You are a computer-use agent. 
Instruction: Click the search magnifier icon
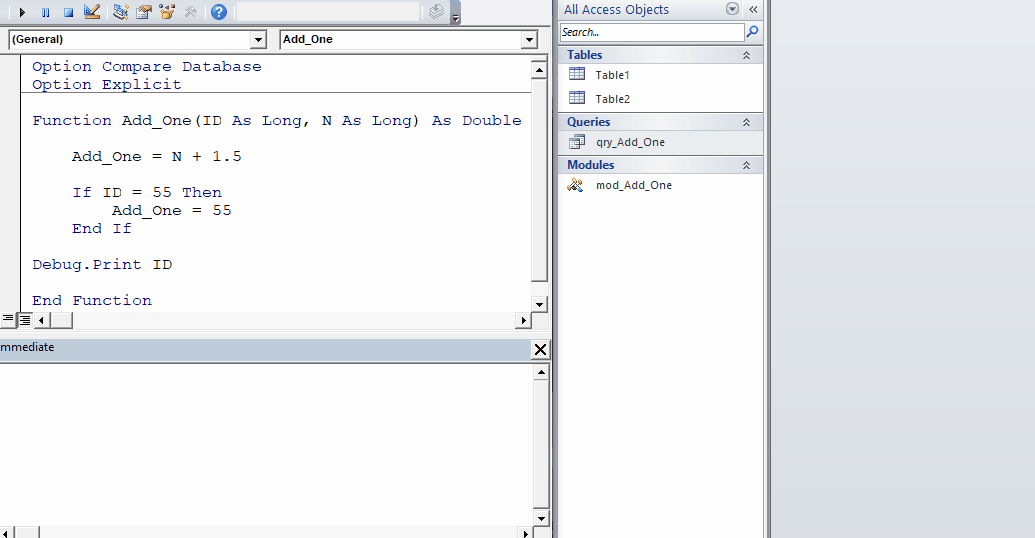pos(752,31)
